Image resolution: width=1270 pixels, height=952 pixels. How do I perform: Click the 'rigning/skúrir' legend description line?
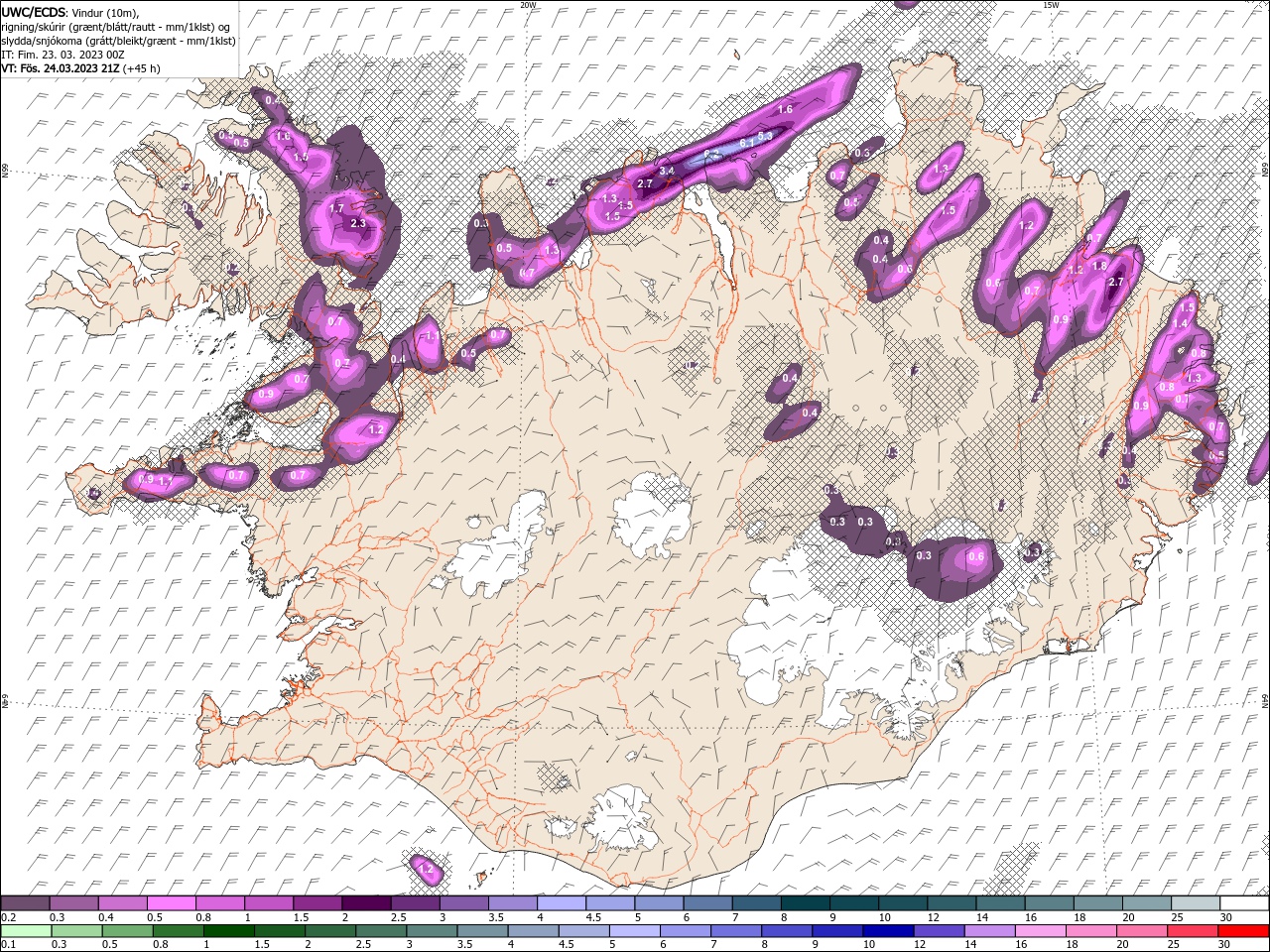pyautogui.click(x=117, y=27)
